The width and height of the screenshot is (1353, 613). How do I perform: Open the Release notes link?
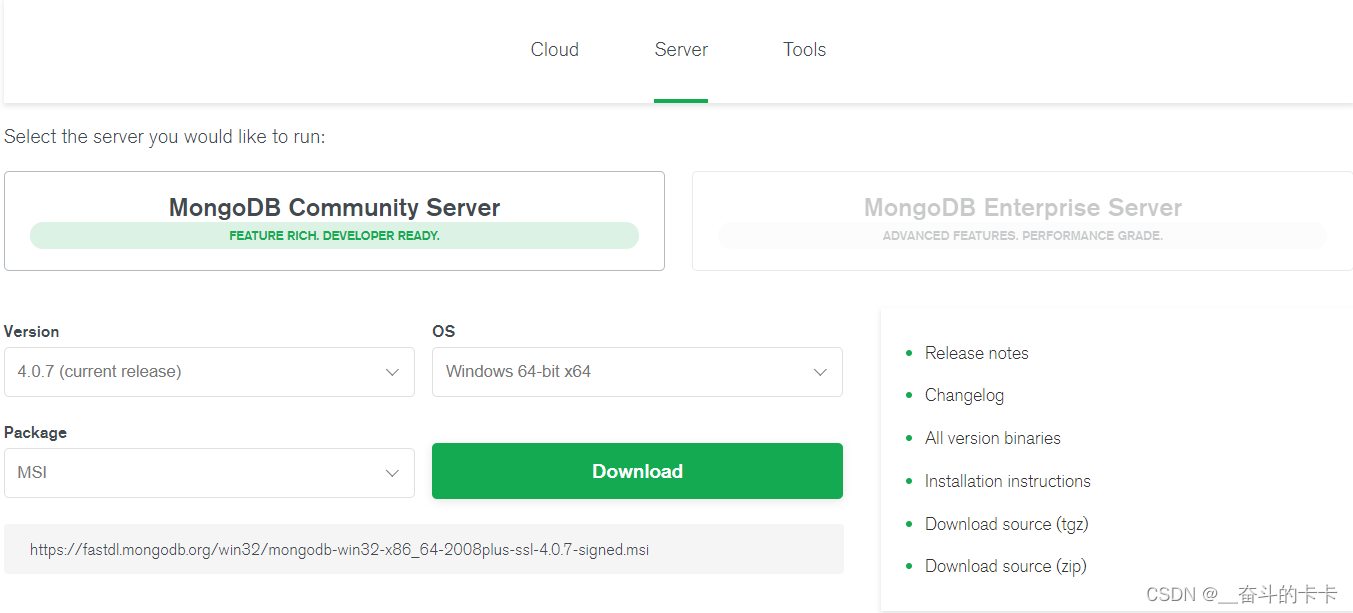tap(976, 353)
